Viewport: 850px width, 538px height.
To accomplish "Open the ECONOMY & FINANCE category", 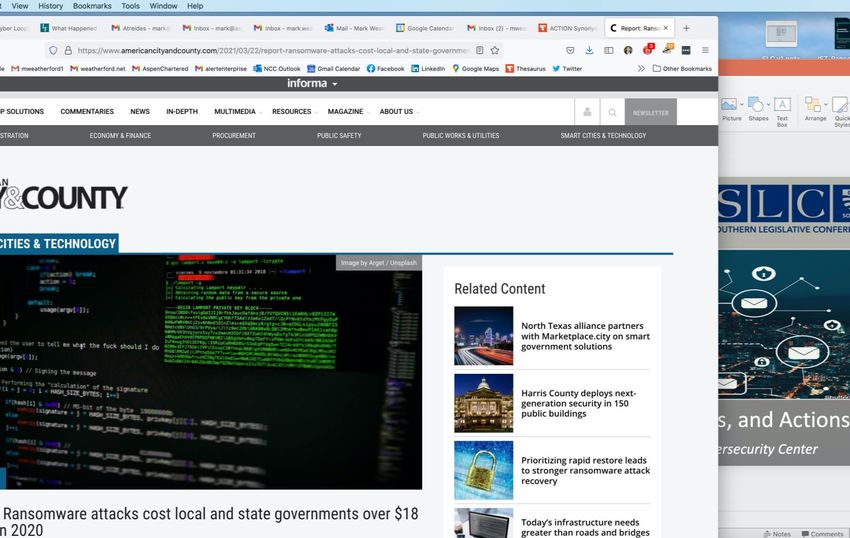I will [x=120, y=136].
